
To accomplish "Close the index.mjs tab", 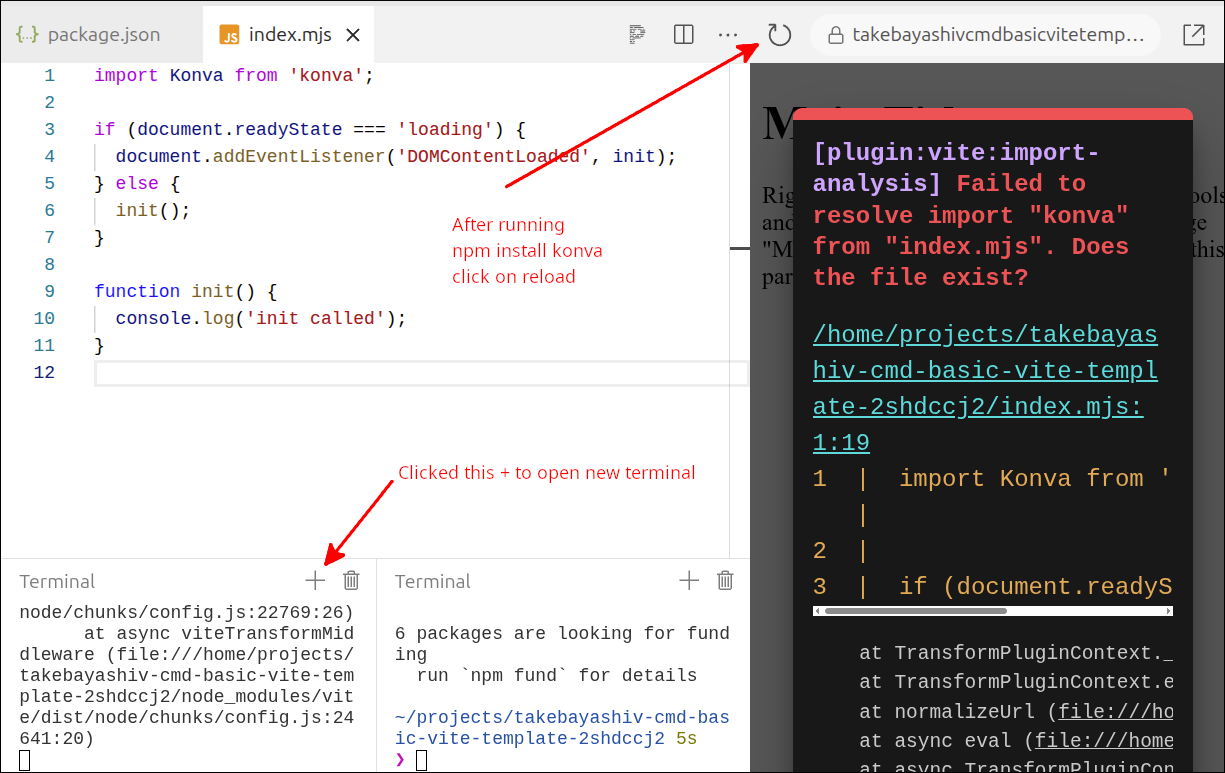I will click(x=353, y=35).
